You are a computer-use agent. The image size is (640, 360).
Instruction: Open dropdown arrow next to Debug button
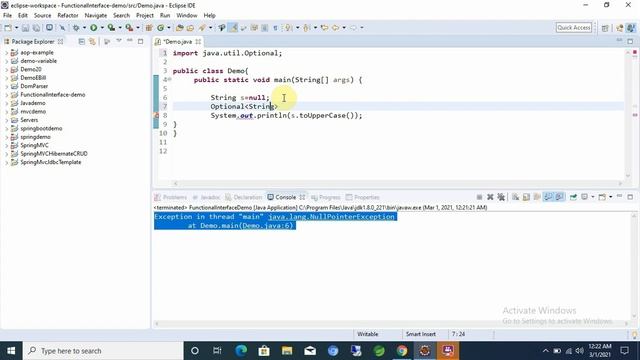84,28
